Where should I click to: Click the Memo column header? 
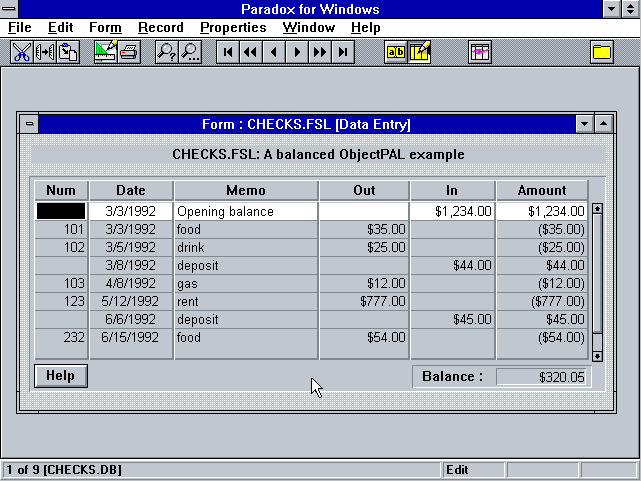click(x=246, y=190)
